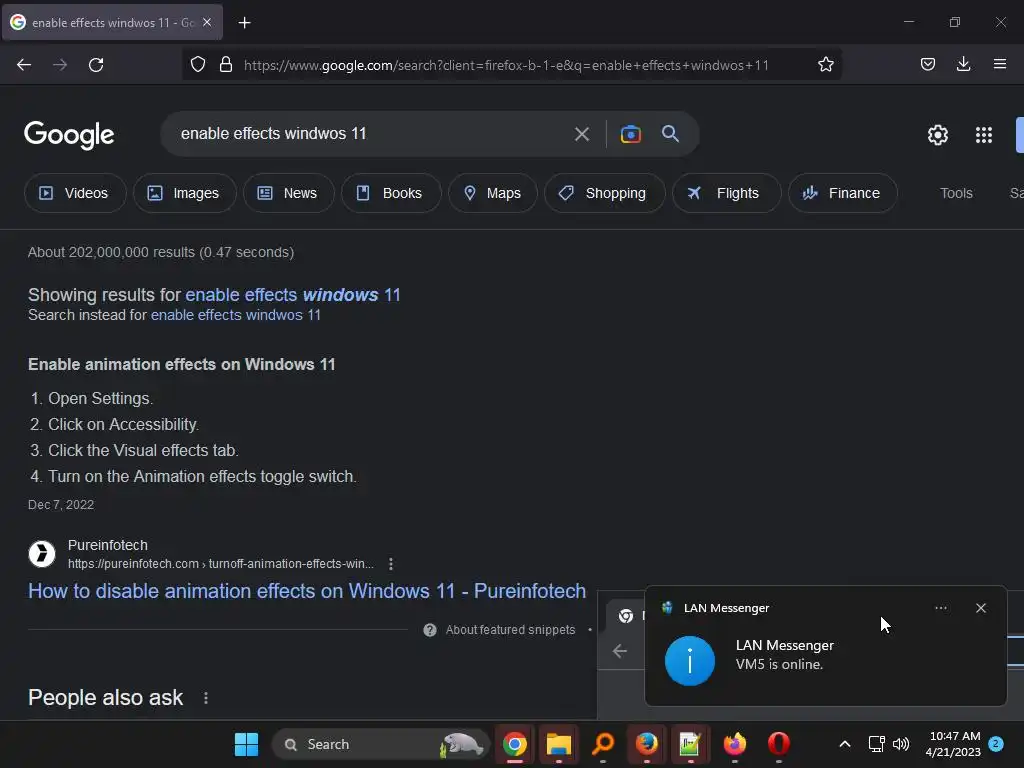1024x768 pixels.
Task: Open File Explorer from taskbar
Action: tap(558, 744)
